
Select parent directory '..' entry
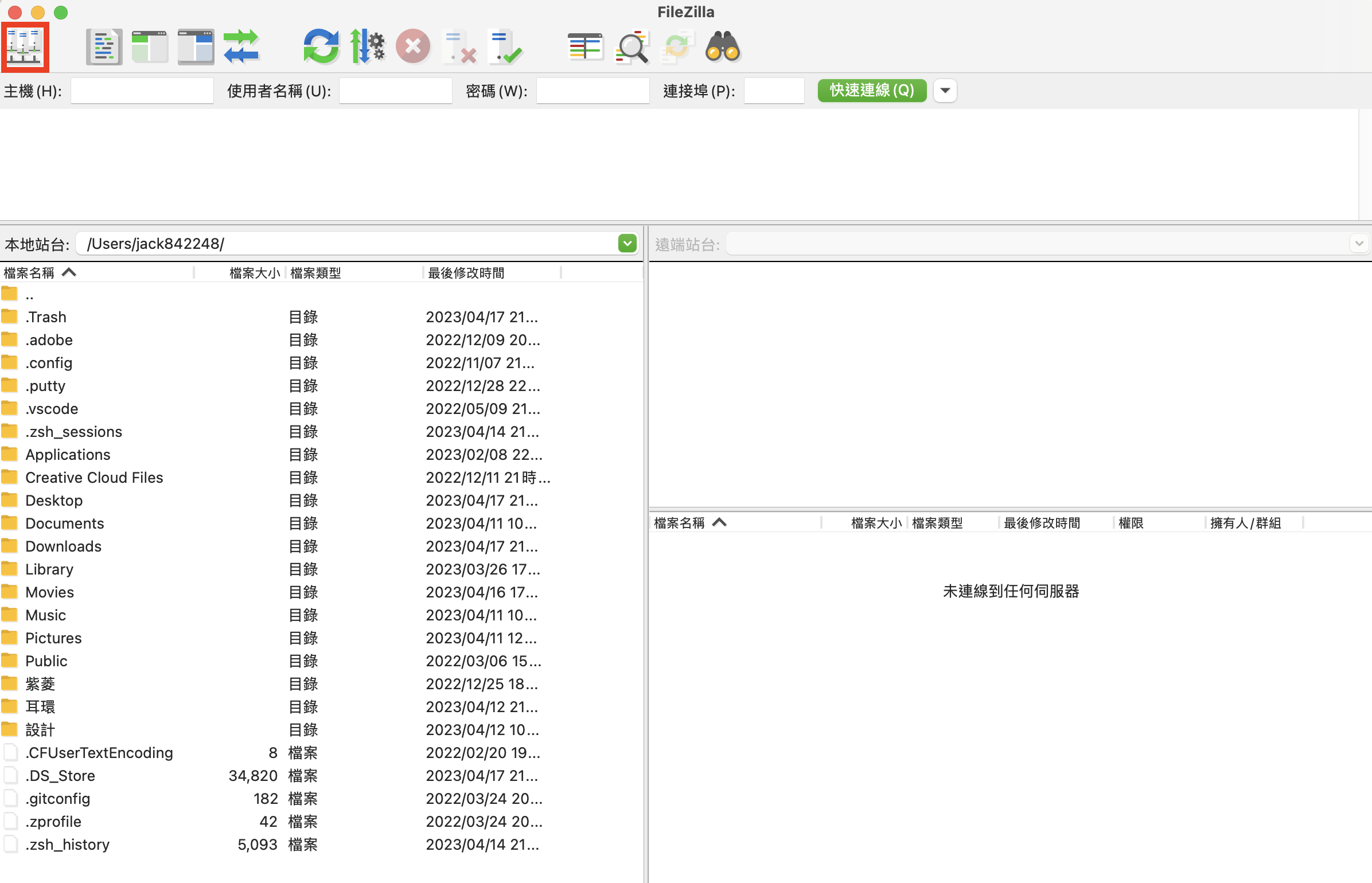(x=321, y=295)
